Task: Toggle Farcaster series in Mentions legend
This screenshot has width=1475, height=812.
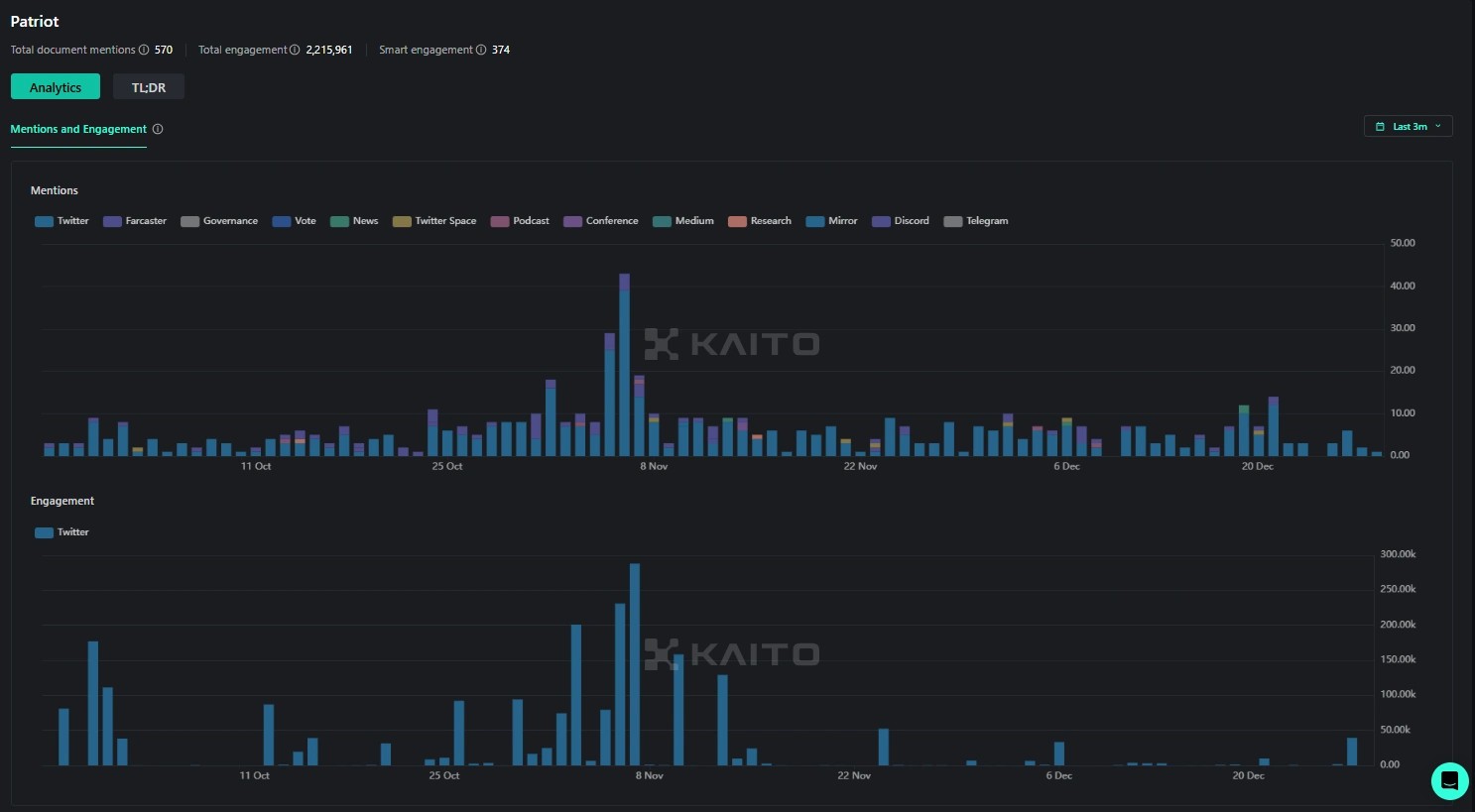Action: click(x=135, y=221)
